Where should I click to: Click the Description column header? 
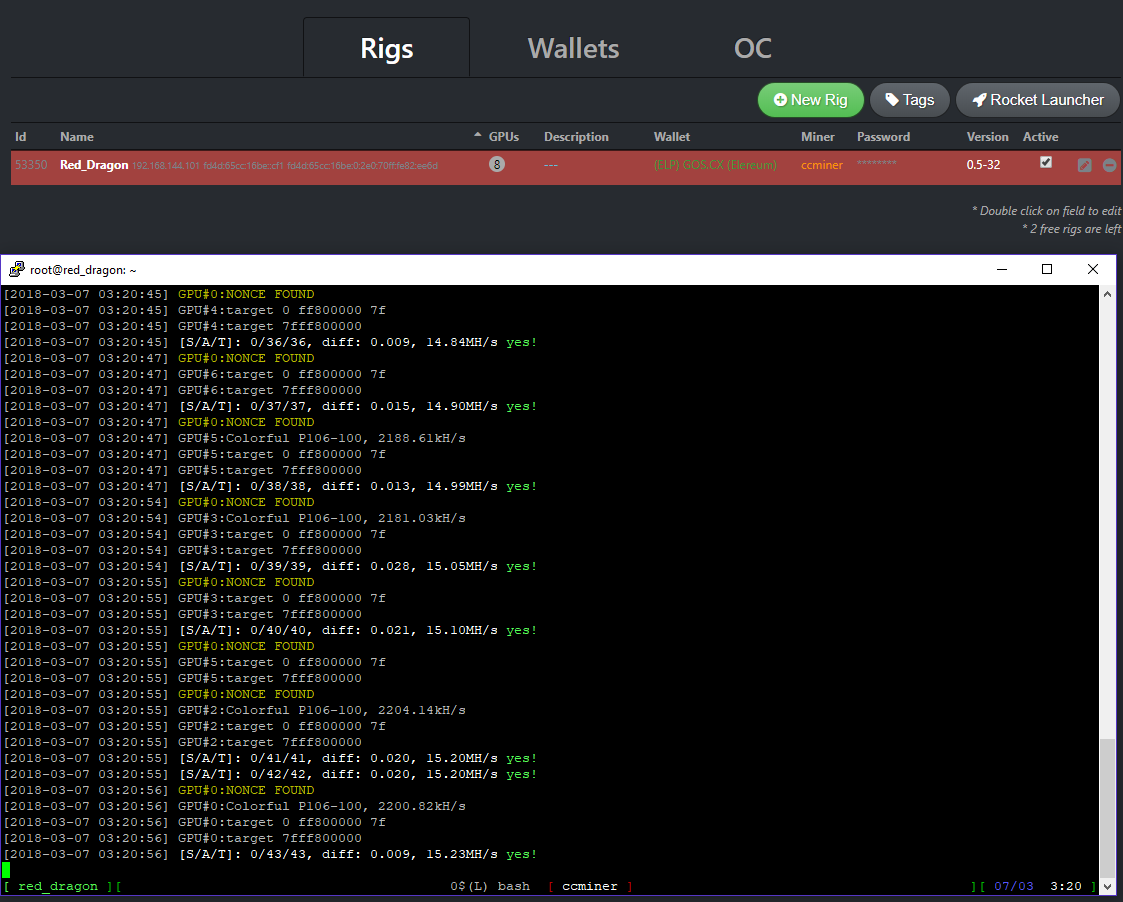point(576,137)
